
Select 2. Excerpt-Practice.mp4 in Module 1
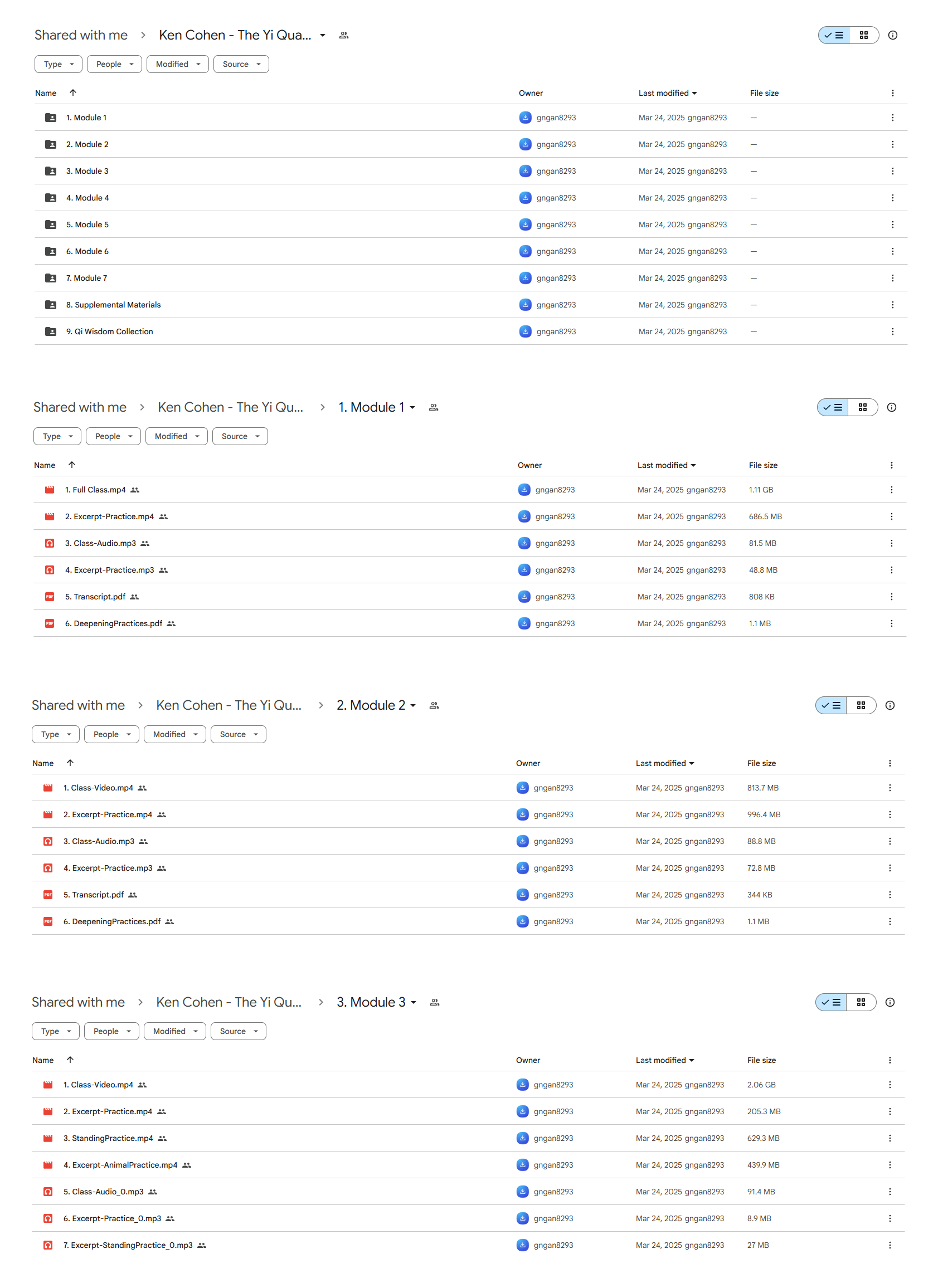click(x=470, y=517)
